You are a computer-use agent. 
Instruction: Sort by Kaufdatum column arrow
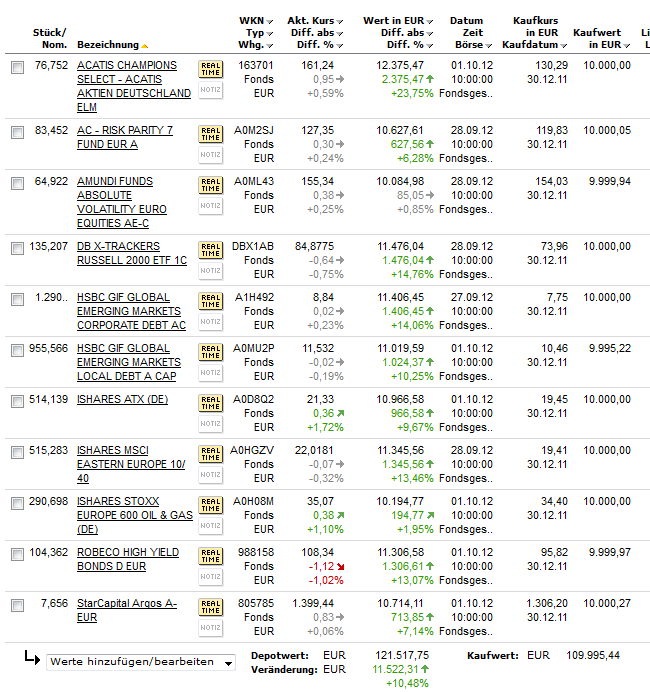tap(563, 45)
